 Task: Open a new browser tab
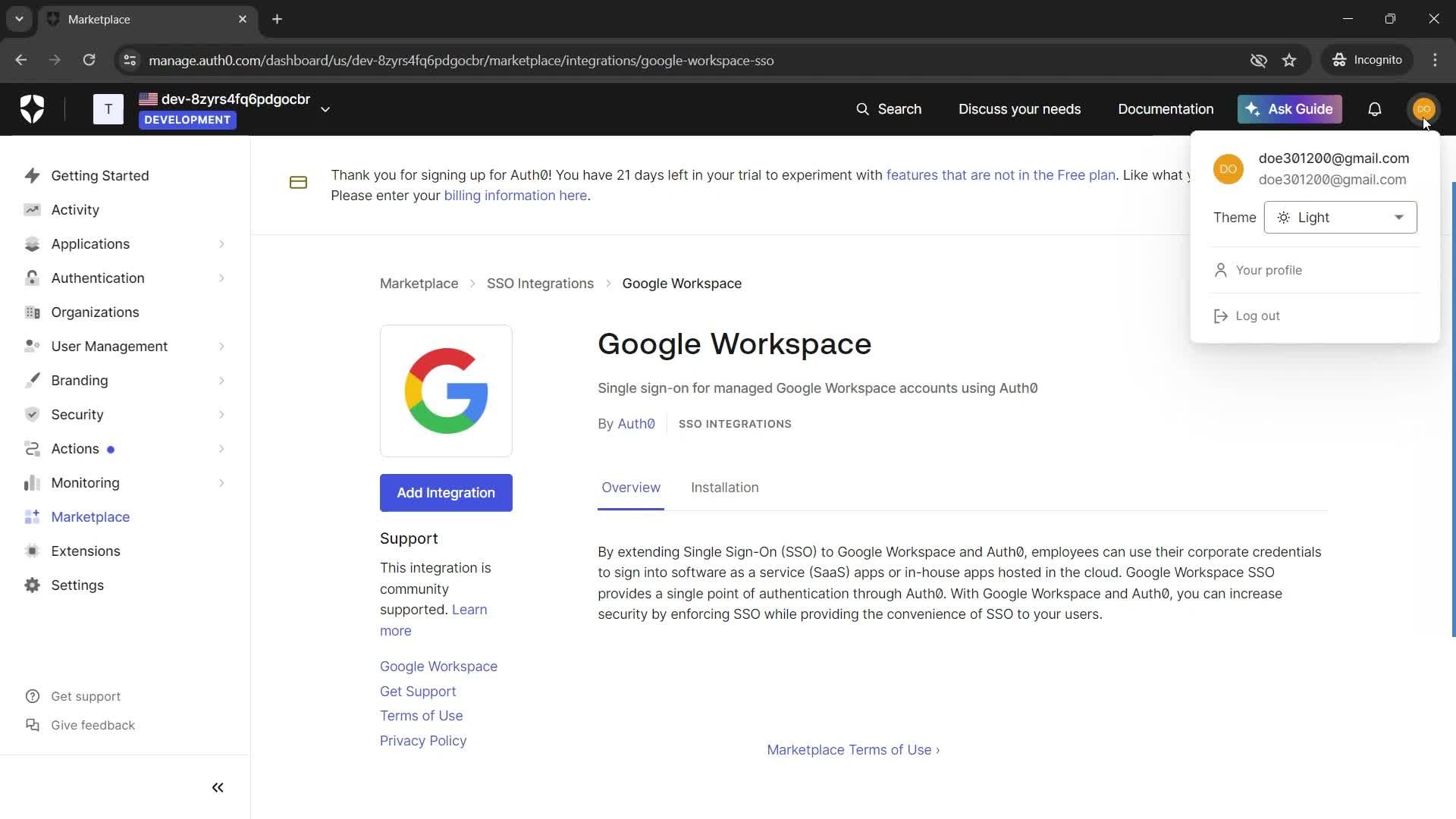click(277, 19)
